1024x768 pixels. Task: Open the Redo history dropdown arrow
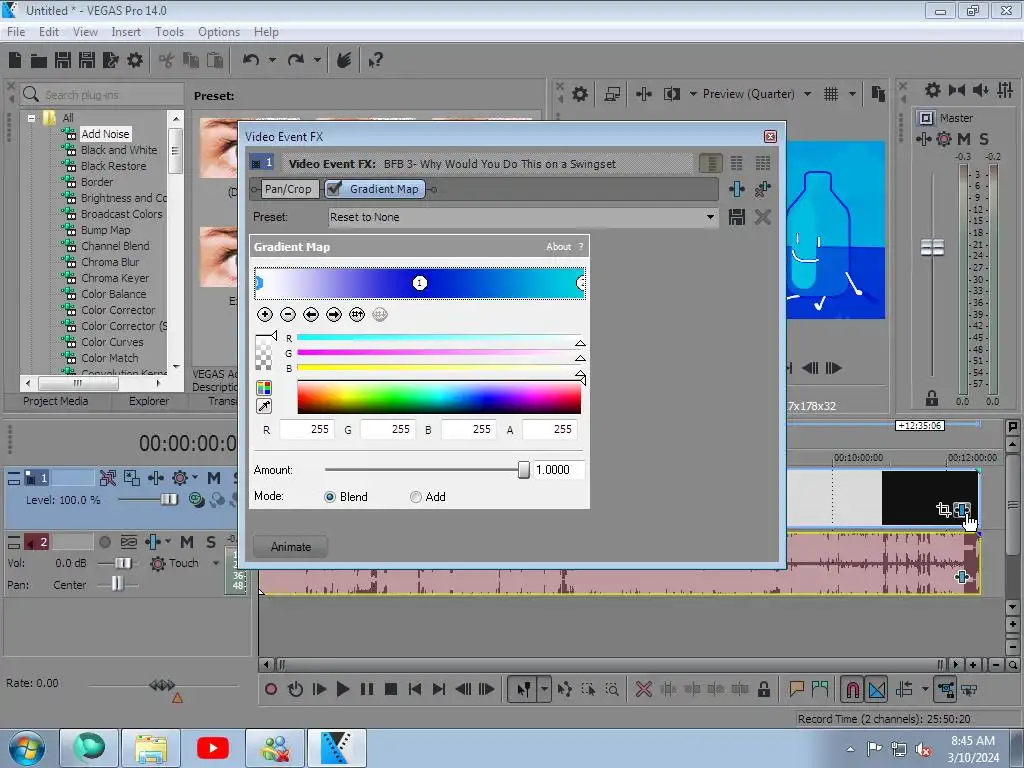point(317,60)
